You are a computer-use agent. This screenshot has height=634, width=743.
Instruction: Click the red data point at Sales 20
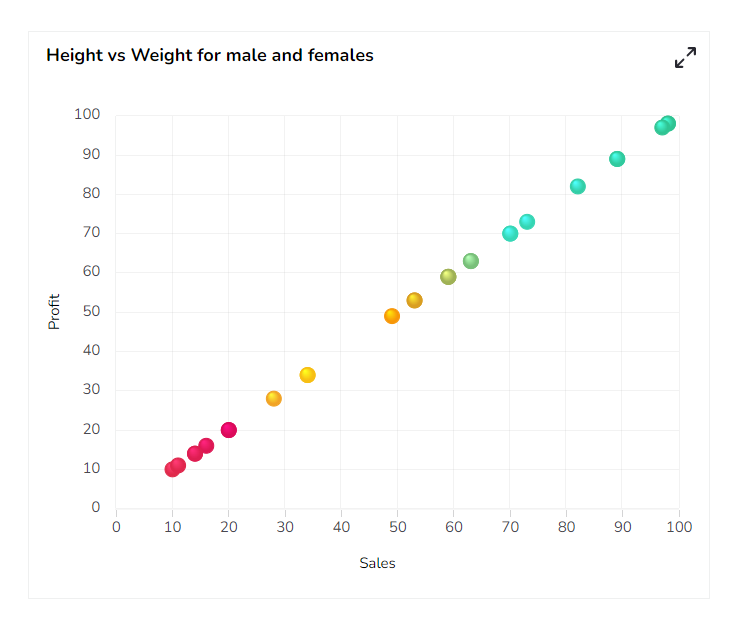(229, 430)
